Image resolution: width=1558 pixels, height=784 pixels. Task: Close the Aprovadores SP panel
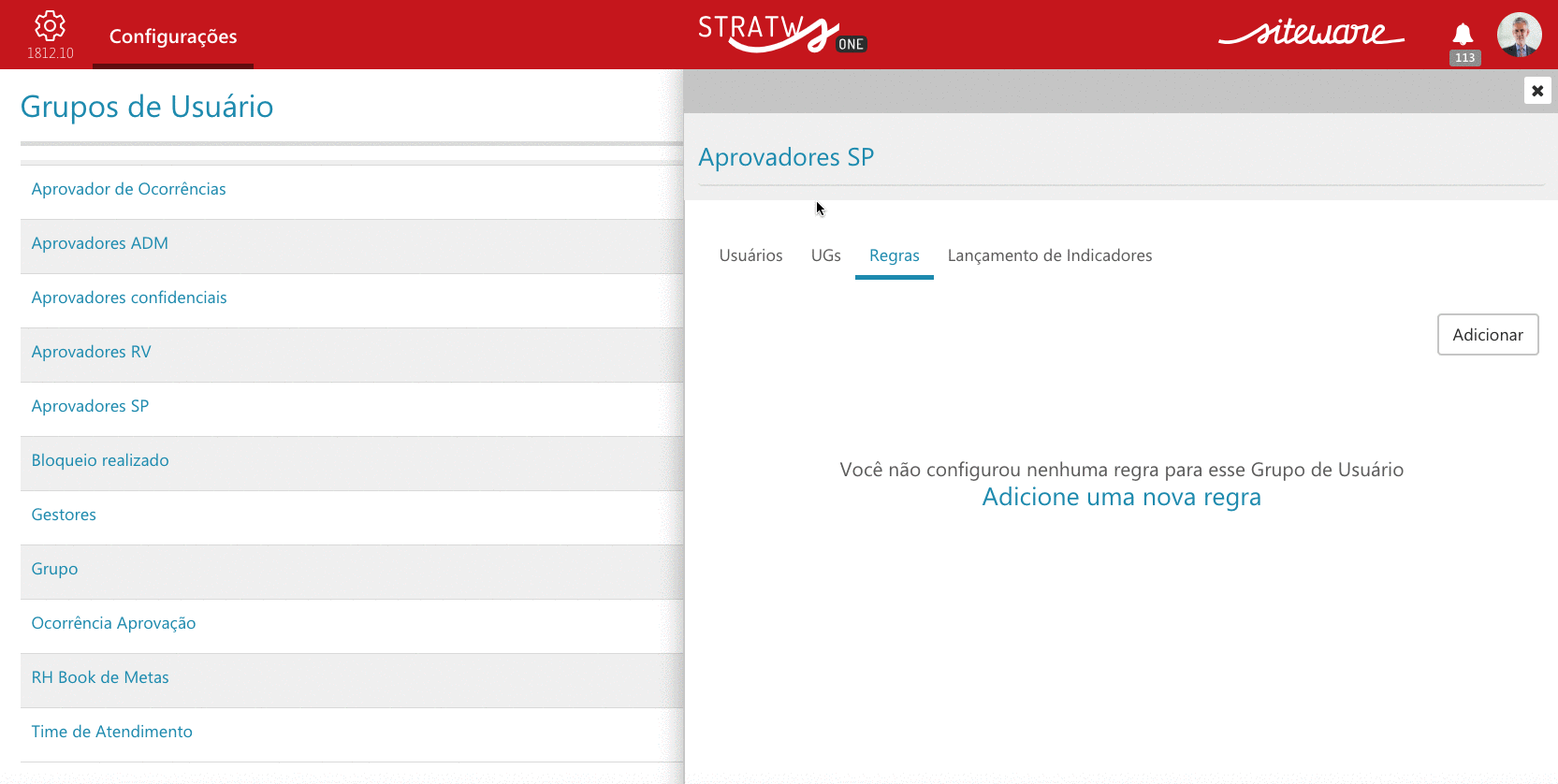[x=1537, y=91]
